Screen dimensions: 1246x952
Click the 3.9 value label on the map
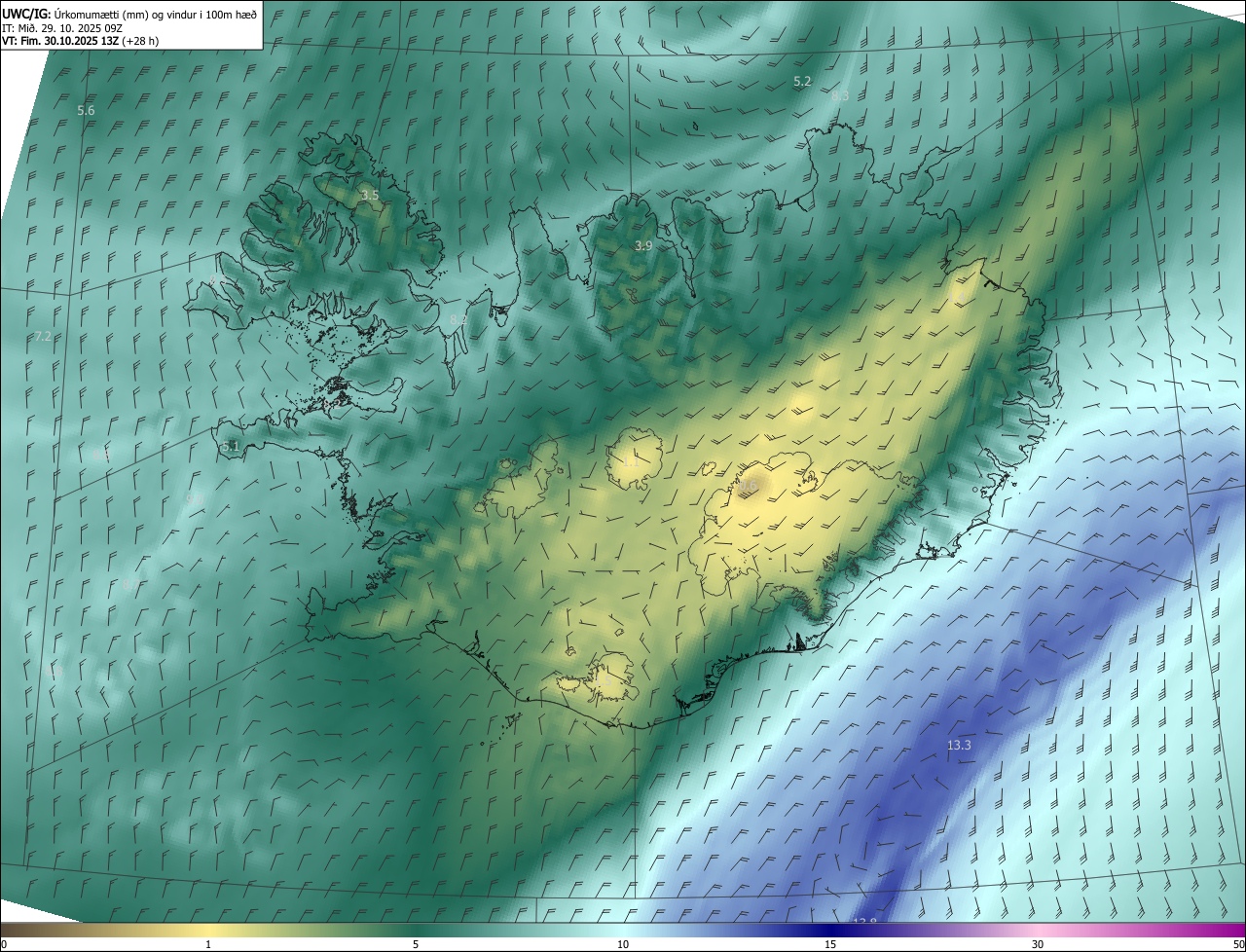[x=643, y=246]
